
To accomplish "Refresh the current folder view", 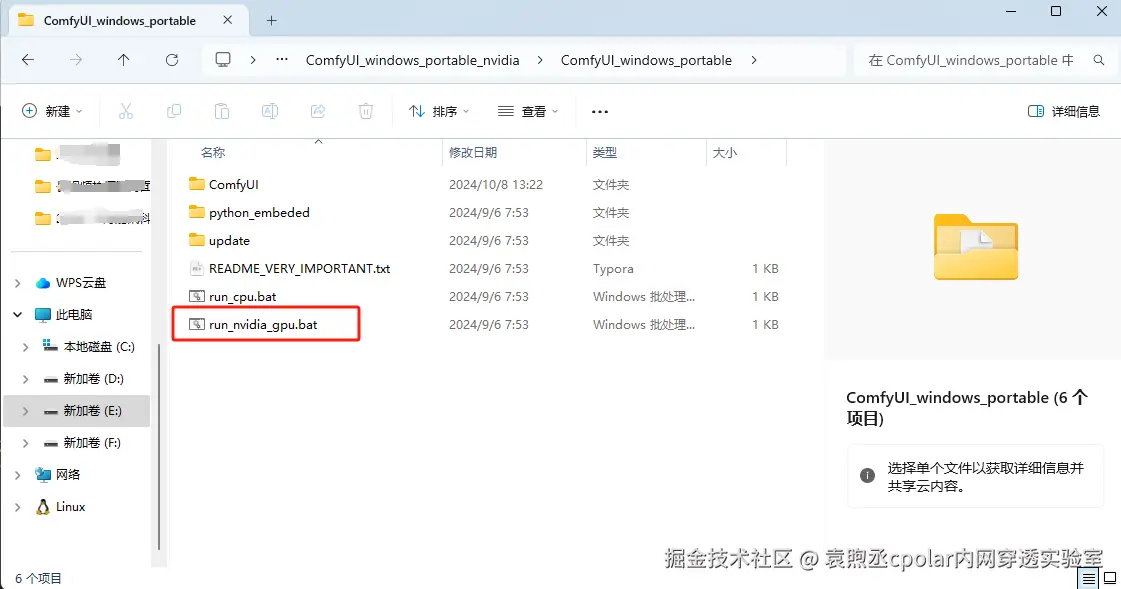I will point(172,60).
